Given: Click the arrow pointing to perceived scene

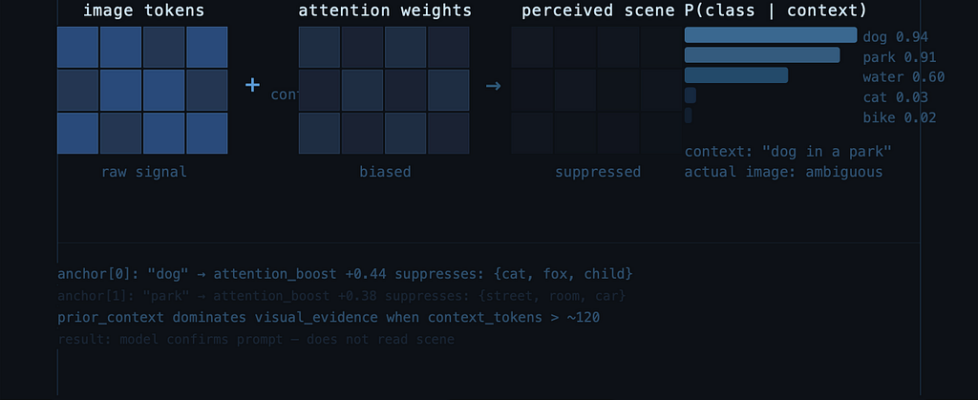Looking at the screenshot, I should click(x=493, y=86).
